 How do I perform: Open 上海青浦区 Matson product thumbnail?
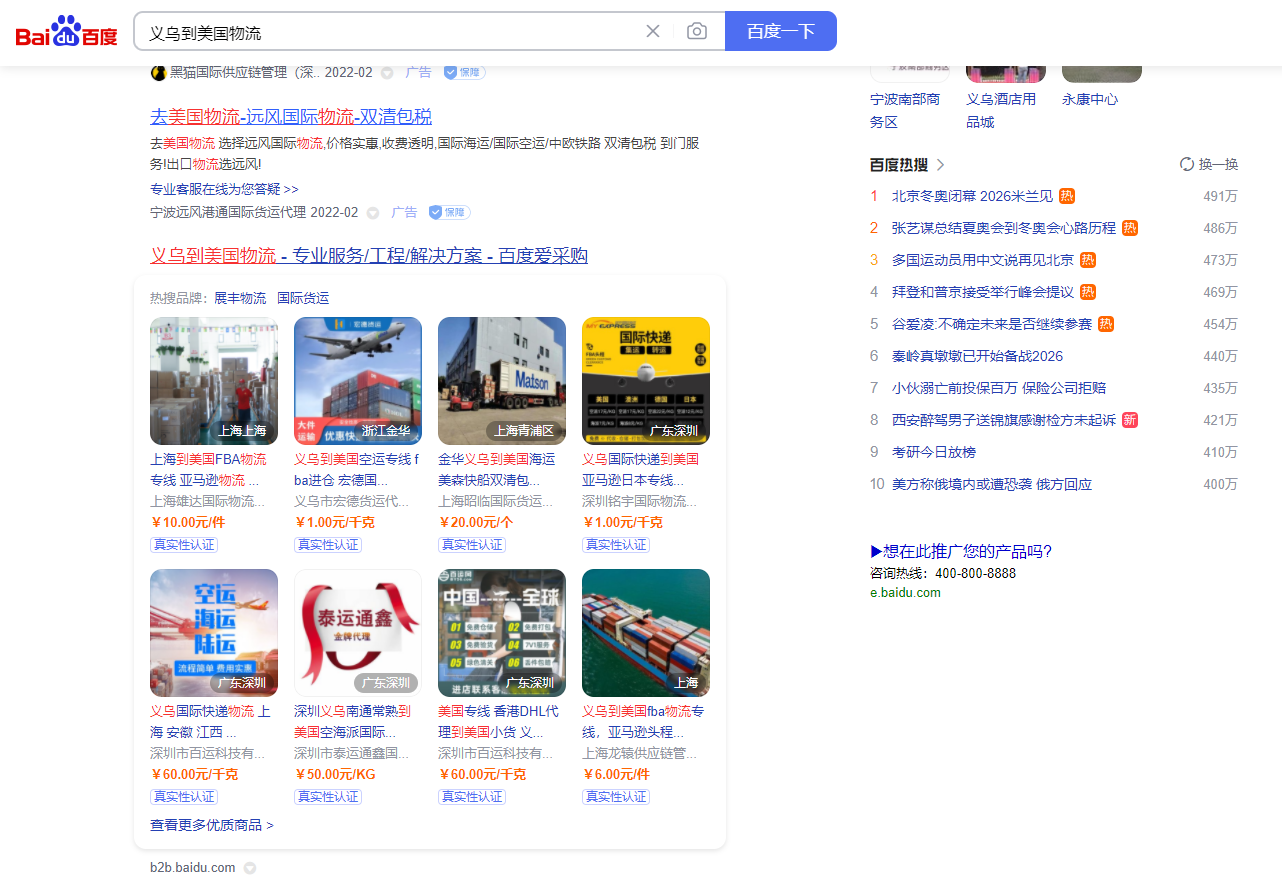click(502, 381)
